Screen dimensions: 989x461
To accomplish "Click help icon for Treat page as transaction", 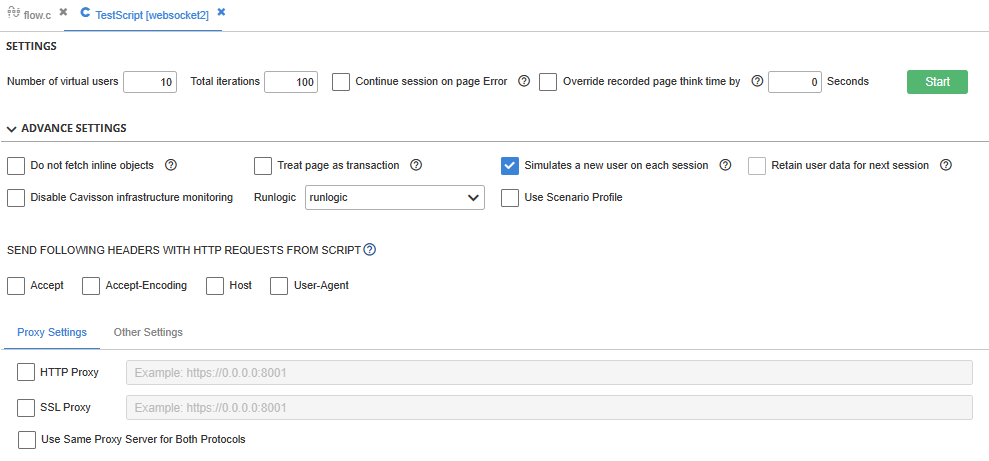I will 416,165.
